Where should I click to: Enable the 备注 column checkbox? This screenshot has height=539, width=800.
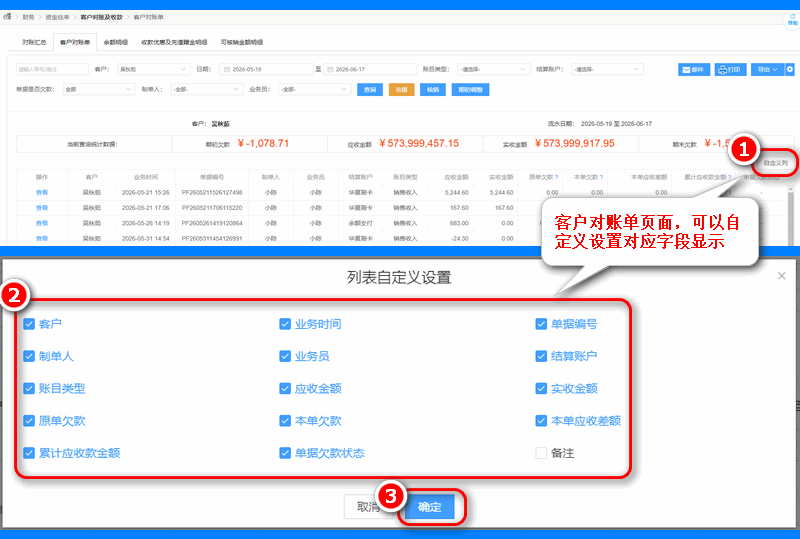(x=541, y=453)
